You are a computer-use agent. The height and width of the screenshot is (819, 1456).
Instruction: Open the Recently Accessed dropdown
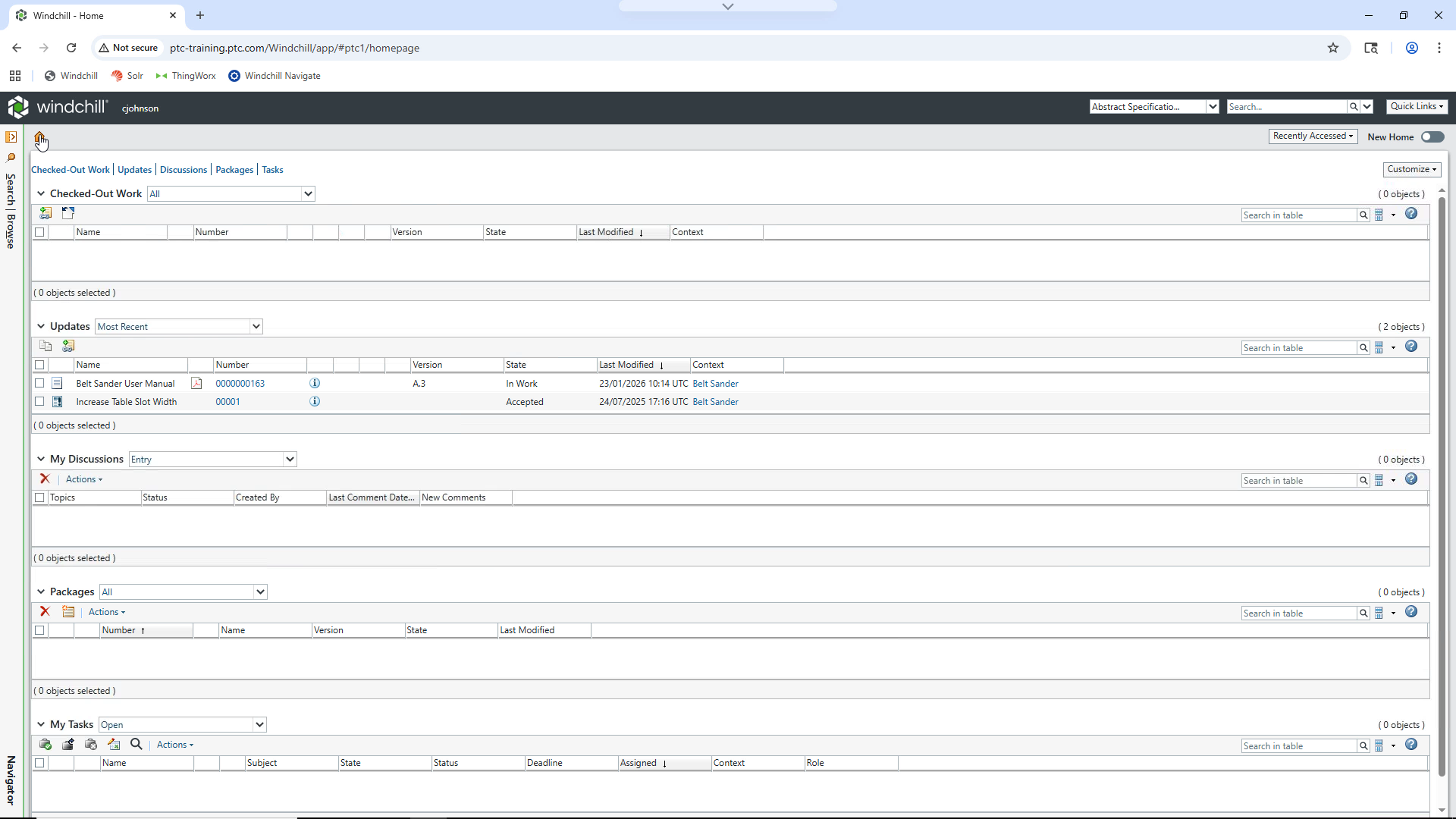coord(1313,136)
